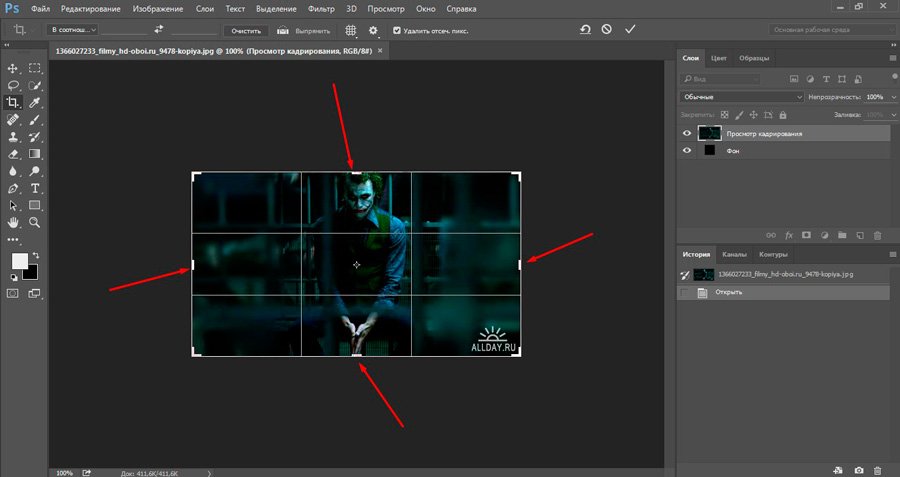Select the Horizontal Type tool

(x=34, y=188)
